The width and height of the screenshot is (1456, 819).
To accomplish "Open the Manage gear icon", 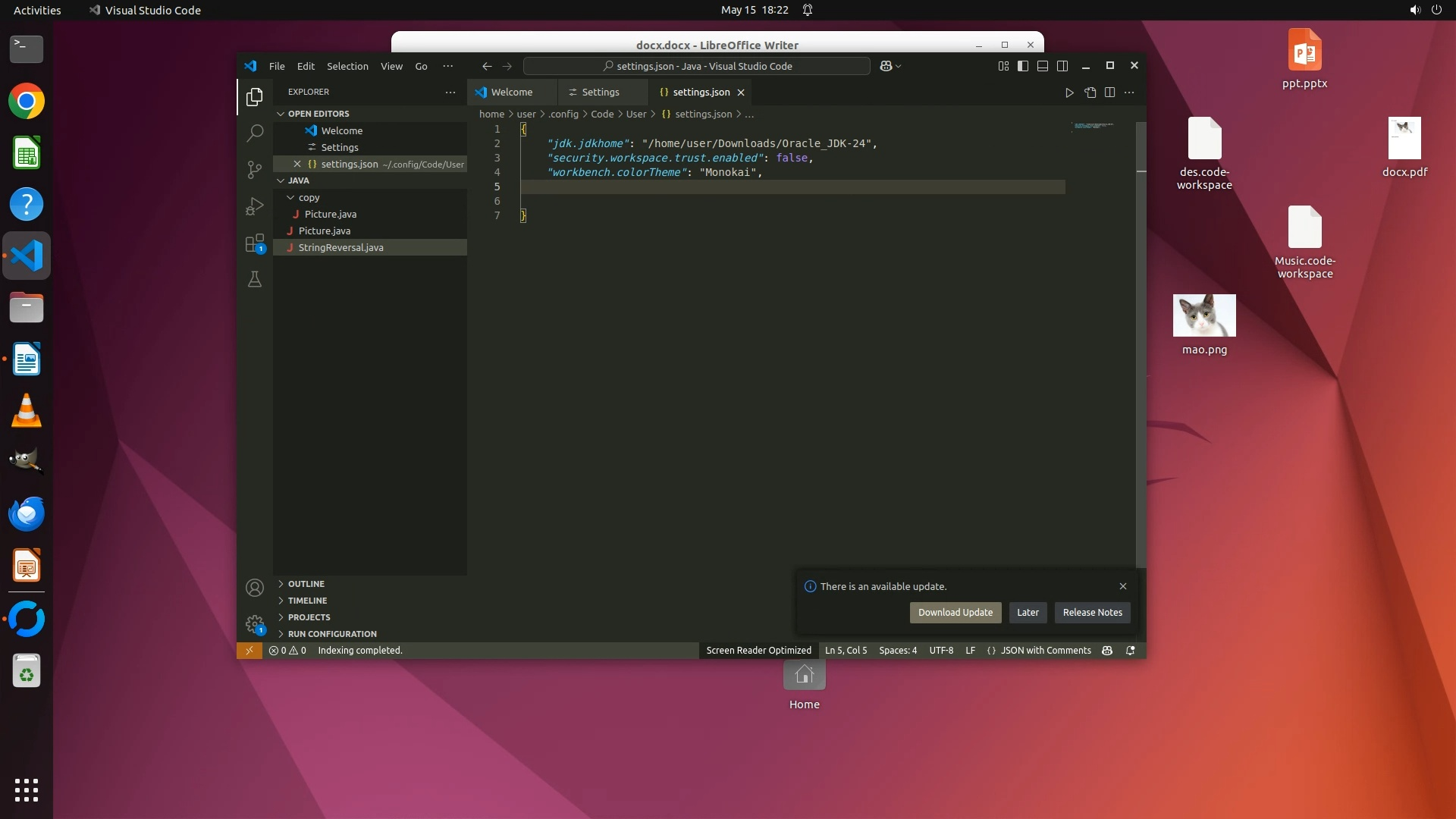I will (255, 624).
